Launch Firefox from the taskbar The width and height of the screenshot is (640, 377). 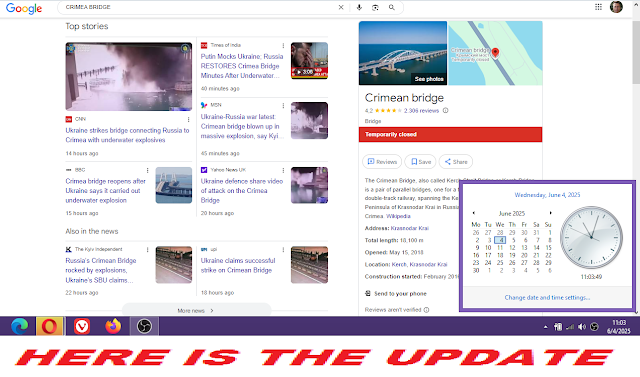[x=113, y=326]
